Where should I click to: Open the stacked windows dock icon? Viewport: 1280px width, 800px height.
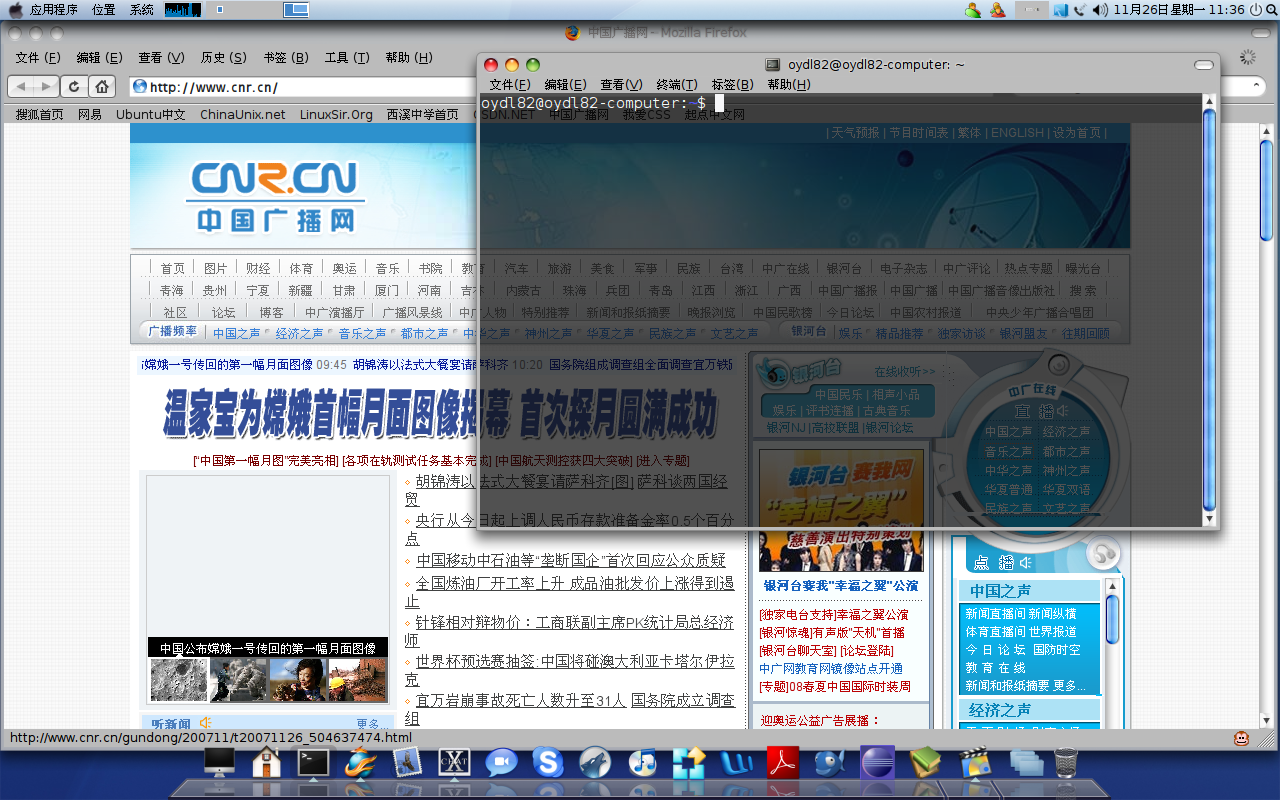click(x=1026, y=762)
